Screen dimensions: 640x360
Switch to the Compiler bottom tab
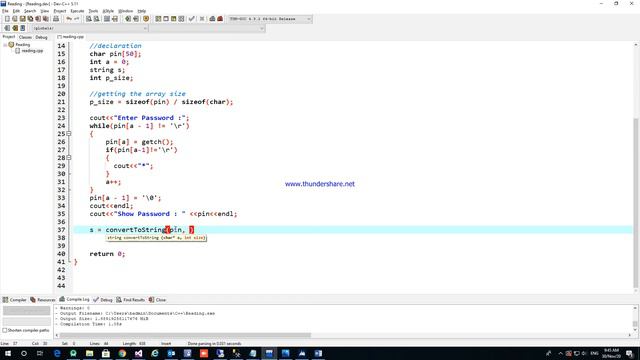(x=15, y=300)
